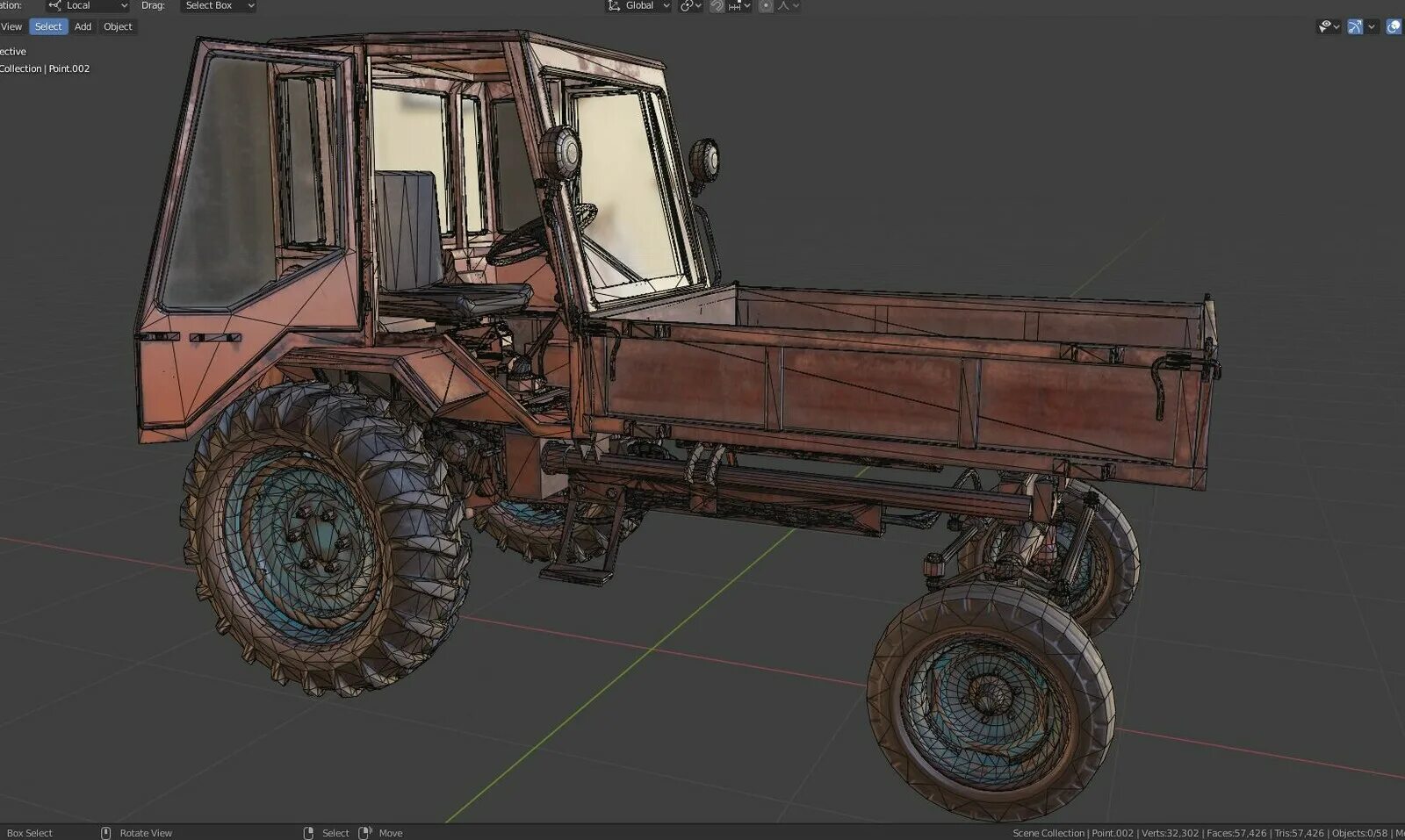Click the Tris:57,426 statistic
Screen dimensions: 1405x840
pos(1300,833)
